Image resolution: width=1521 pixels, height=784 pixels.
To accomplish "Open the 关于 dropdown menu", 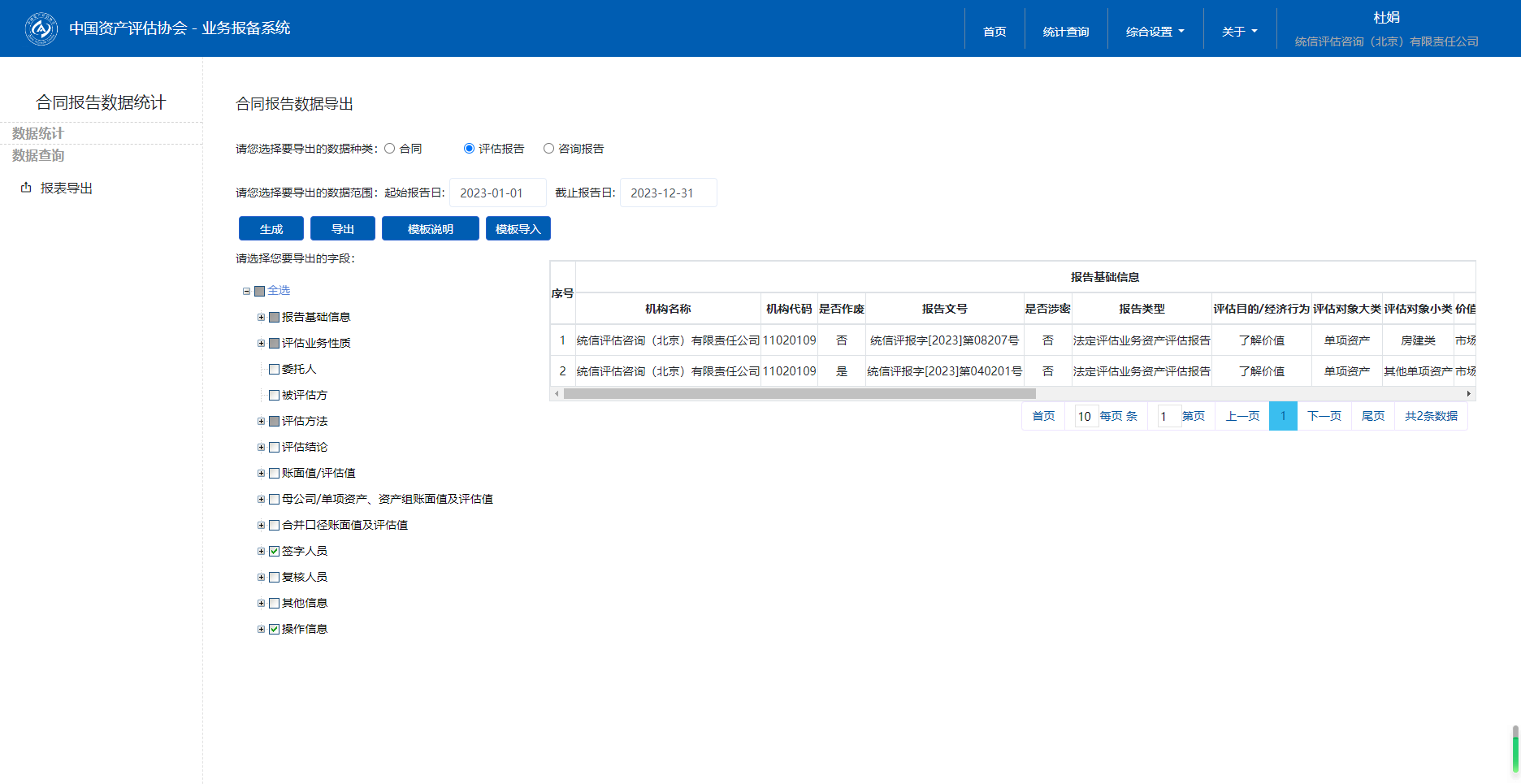I will [x=1239, y=32].
